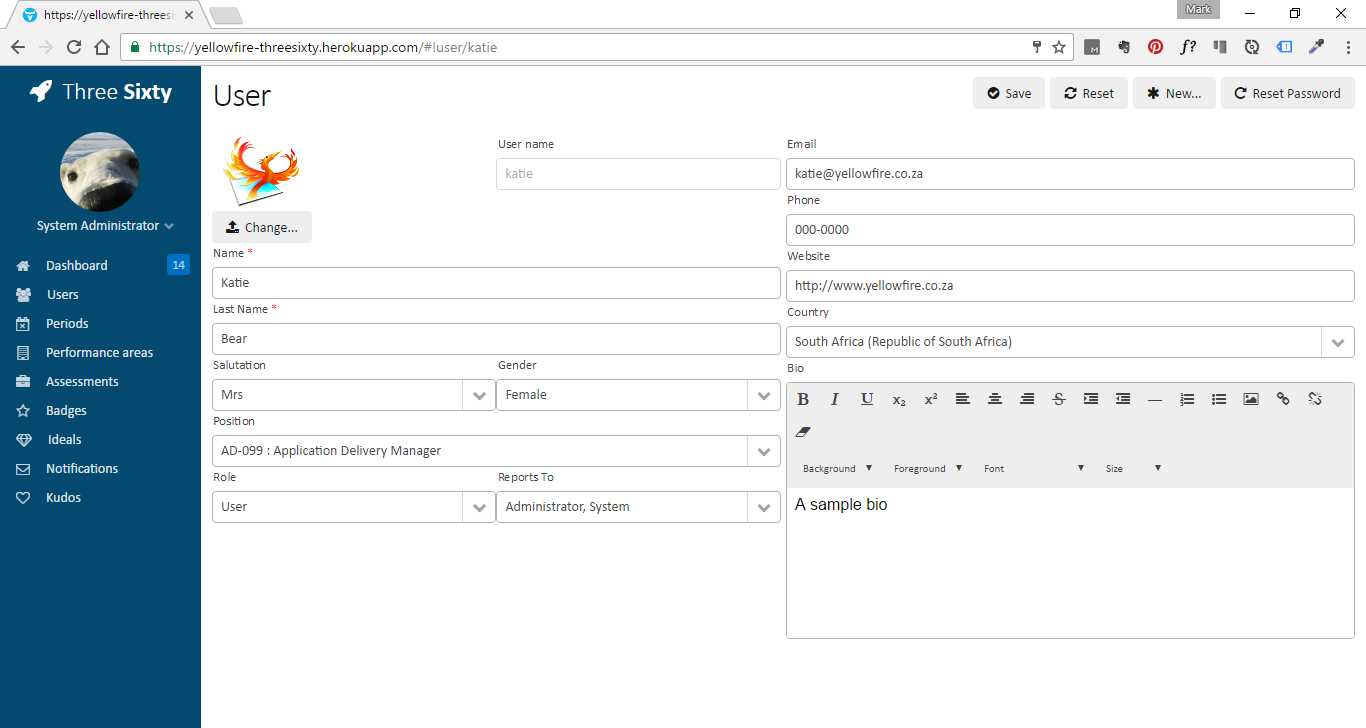Viewport: 1366px width, 728px height.
Task: Reload the page in the browser
Action: tap(73, 47)
